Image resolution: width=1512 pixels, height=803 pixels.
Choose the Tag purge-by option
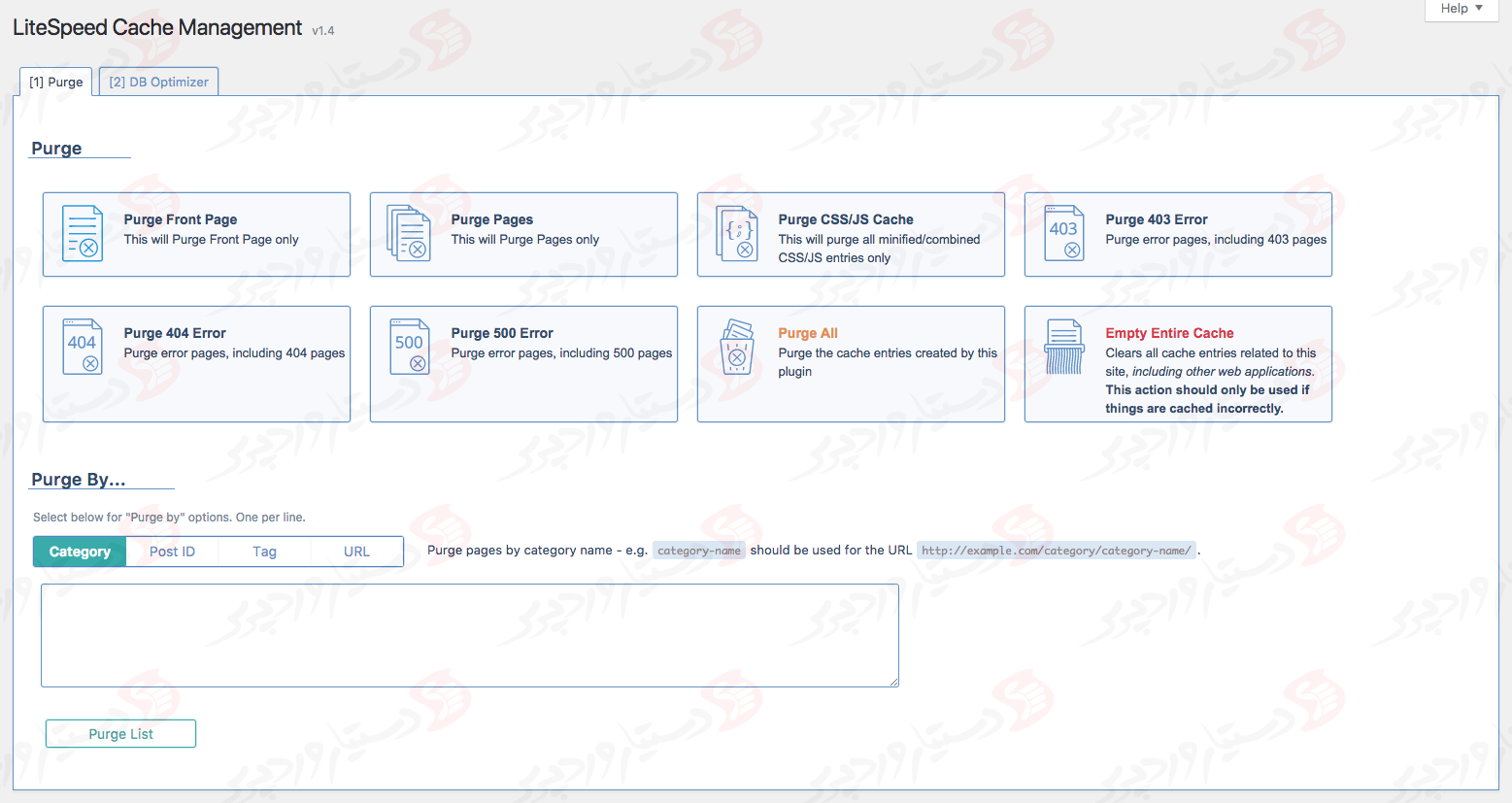(264, 552)
